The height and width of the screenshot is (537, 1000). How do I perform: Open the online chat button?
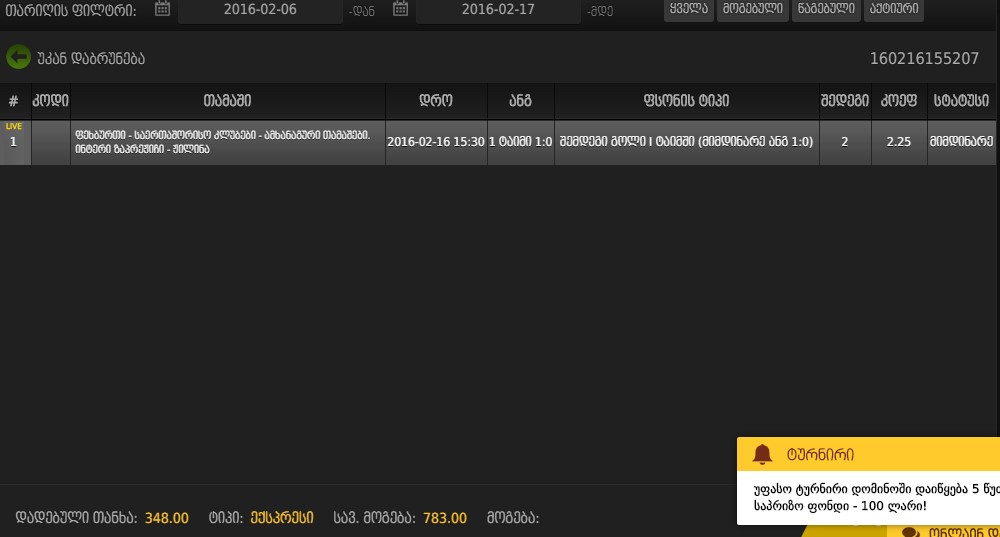944,531
